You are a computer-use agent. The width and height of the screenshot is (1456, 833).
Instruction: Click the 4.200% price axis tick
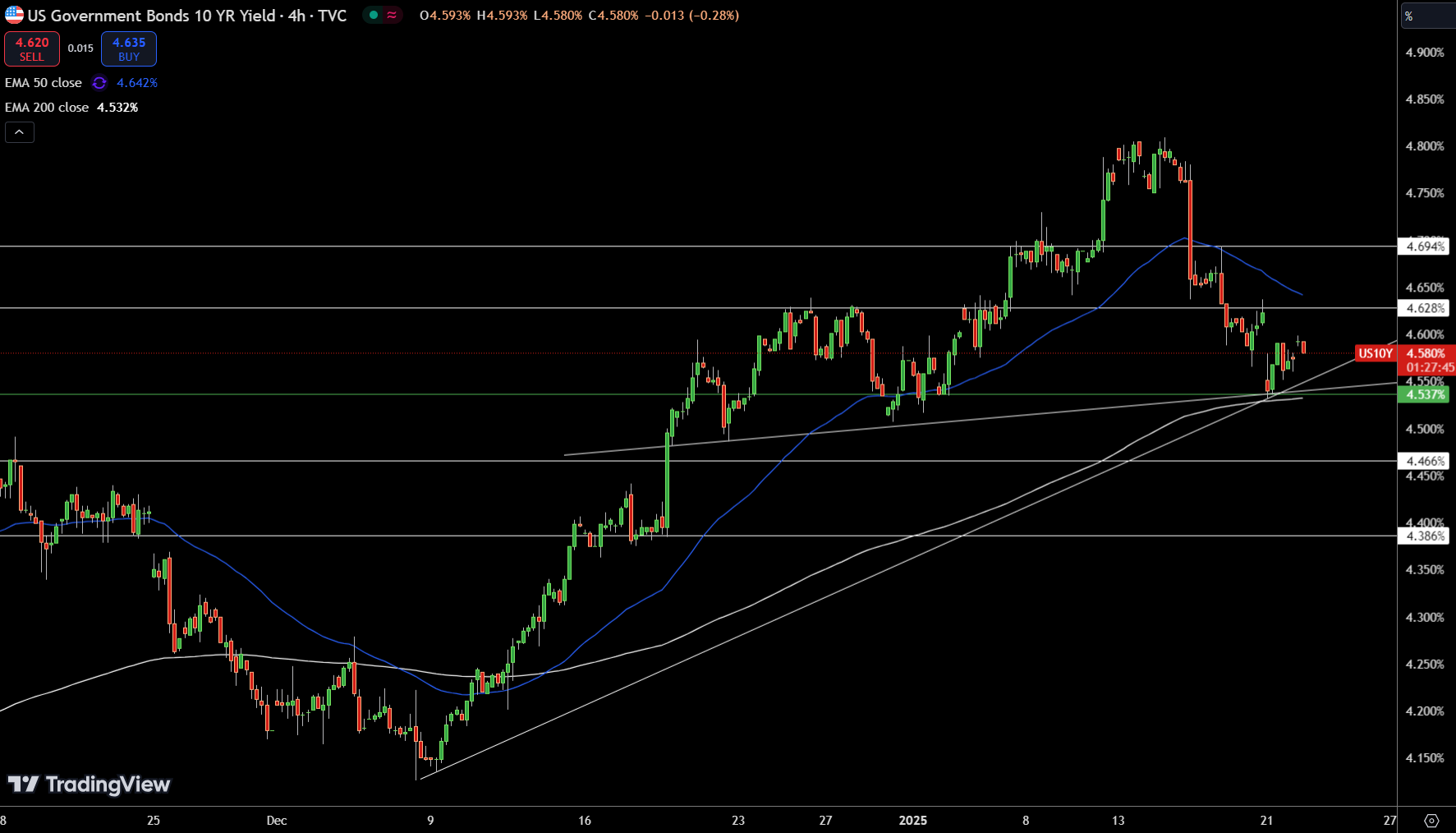tap(1425, 711)
